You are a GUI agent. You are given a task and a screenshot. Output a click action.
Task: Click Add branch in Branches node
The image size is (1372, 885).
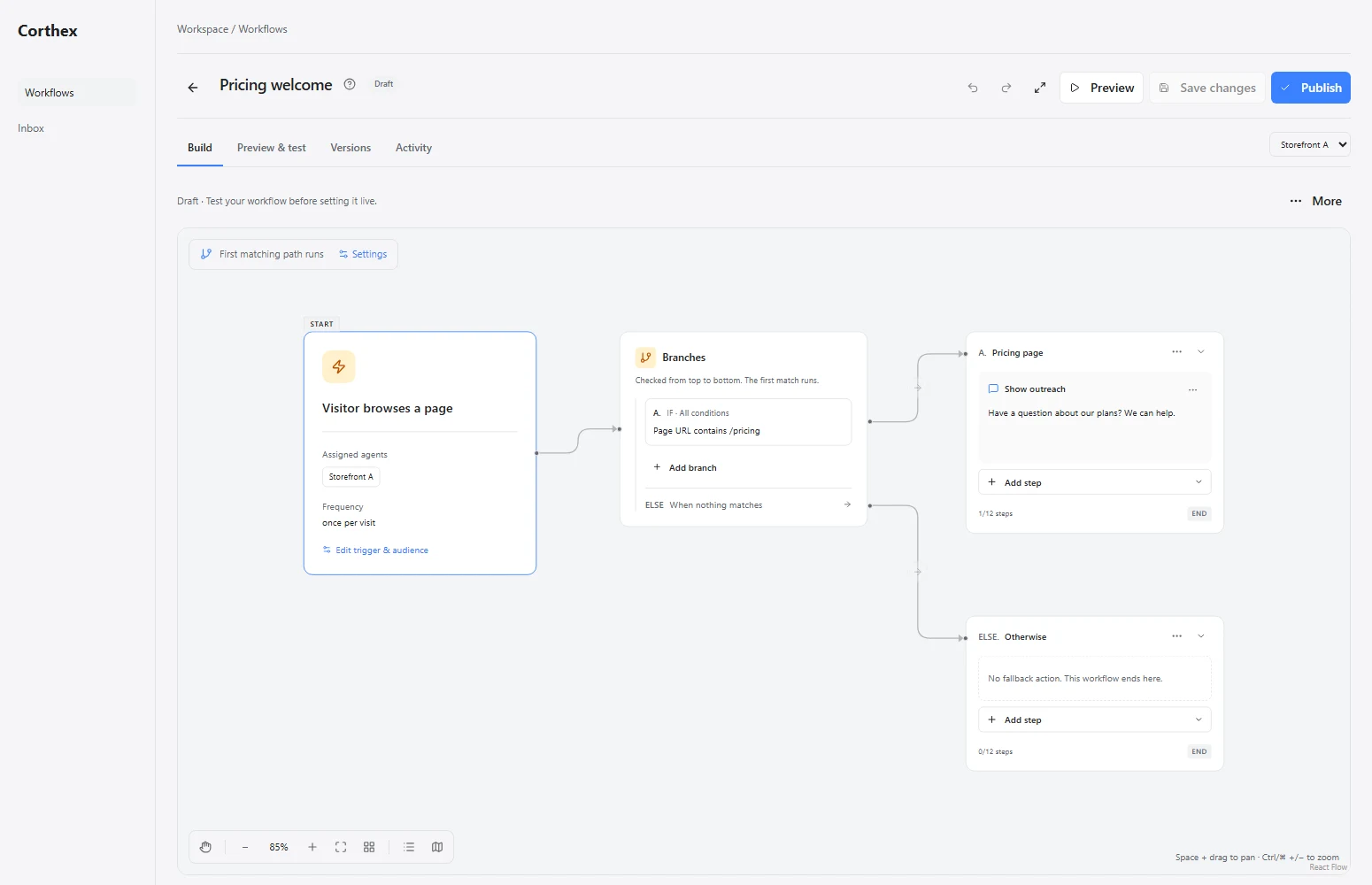pyautogui.click(x=685, y=467)
